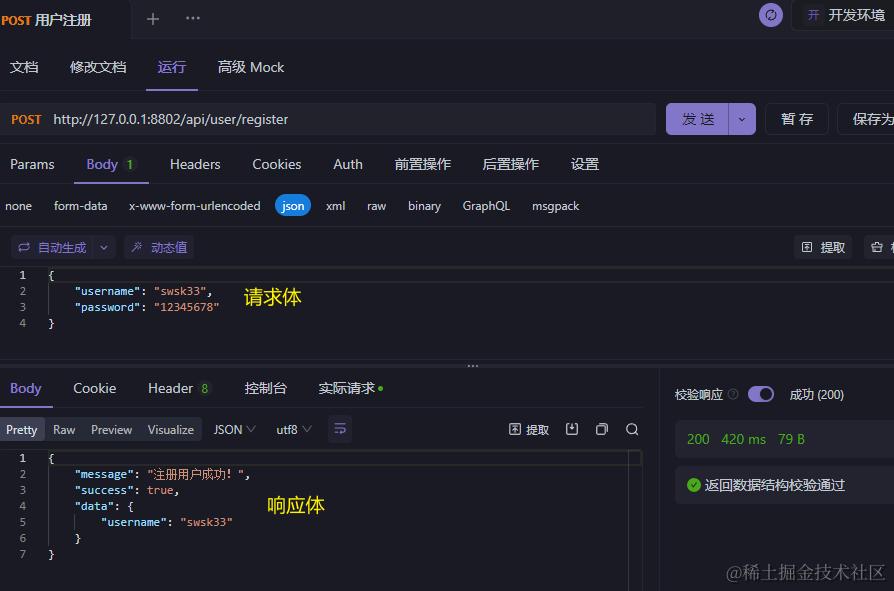Select the json body type
The width and height of the screenshot is (894, 591).
(x=292, y=206)
